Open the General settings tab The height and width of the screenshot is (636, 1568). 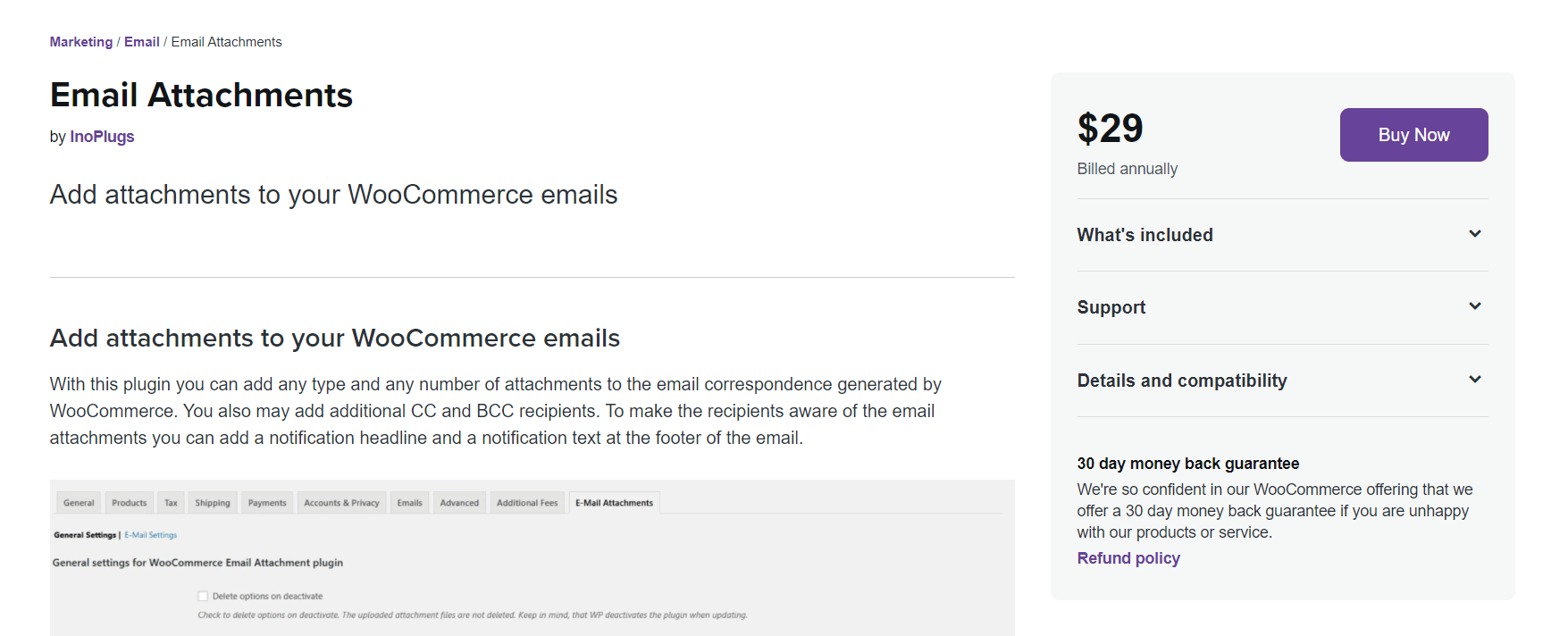tap(78, 502)
